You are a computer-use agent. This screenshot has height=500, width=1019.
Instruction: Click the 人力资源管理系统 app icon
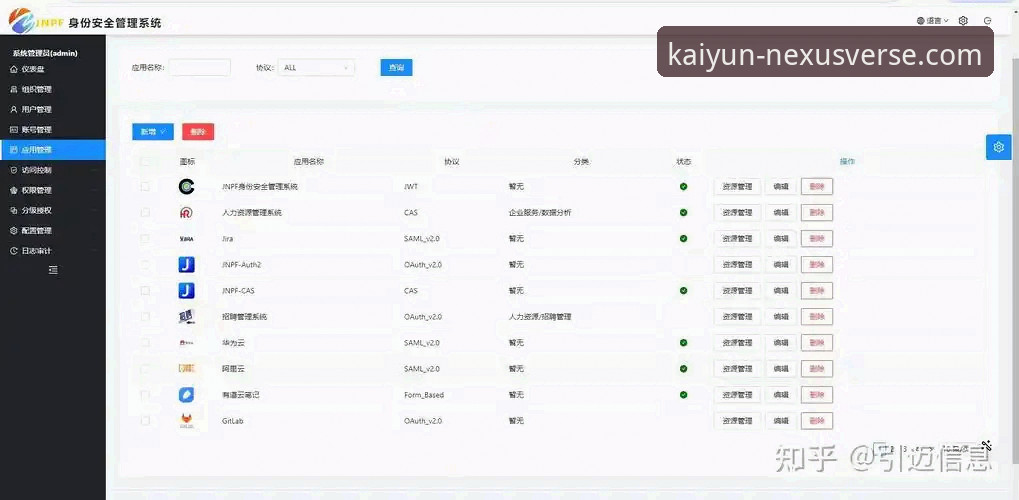click(x=187, y=213)
